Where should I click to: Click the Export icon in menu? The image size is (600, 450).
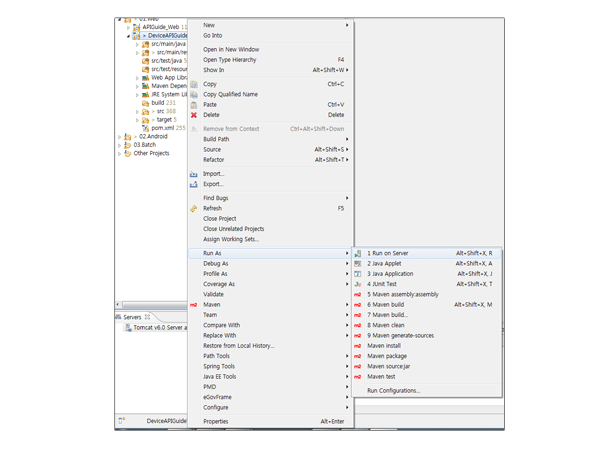coord(194,185)
